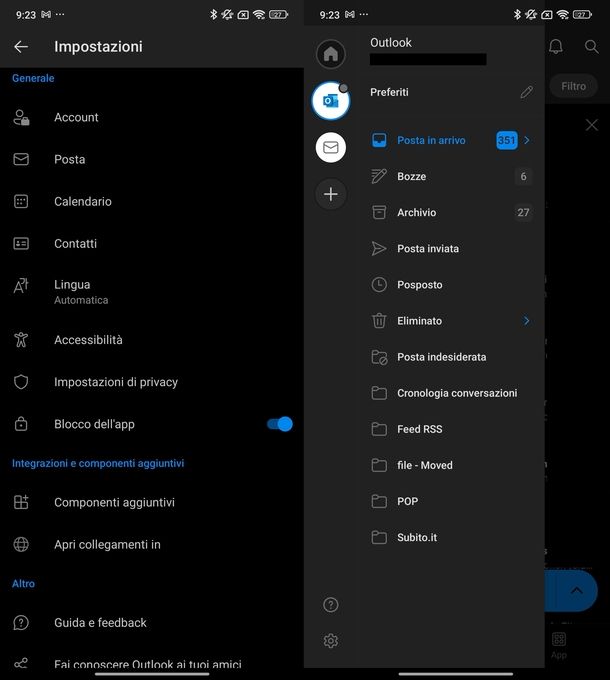Screen dimensions: 610x680
Task: Open Calendario settings
Action: pyautogui.click(x=152, y=202)
